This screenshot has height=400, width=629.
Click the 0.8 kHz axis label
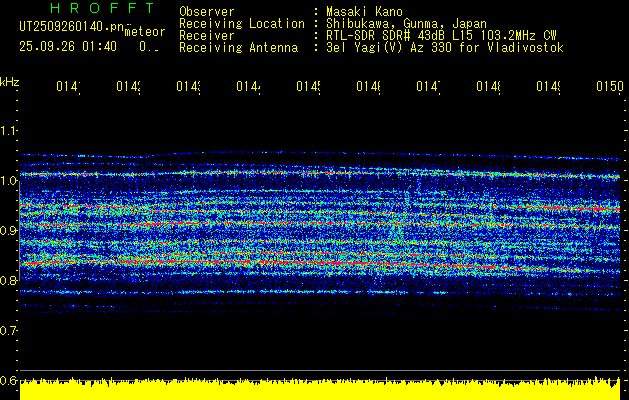(x=8, y=281)
